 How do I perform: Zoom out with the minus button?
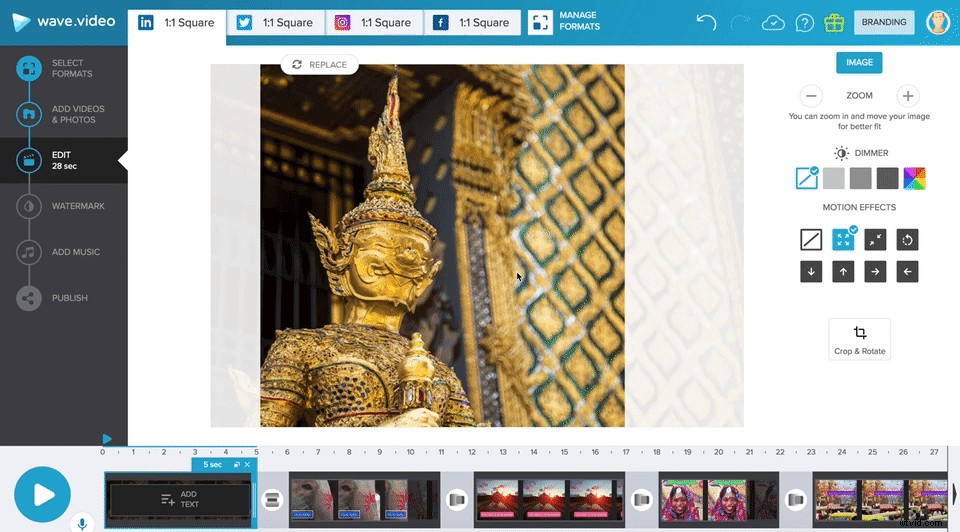(811, 96)
